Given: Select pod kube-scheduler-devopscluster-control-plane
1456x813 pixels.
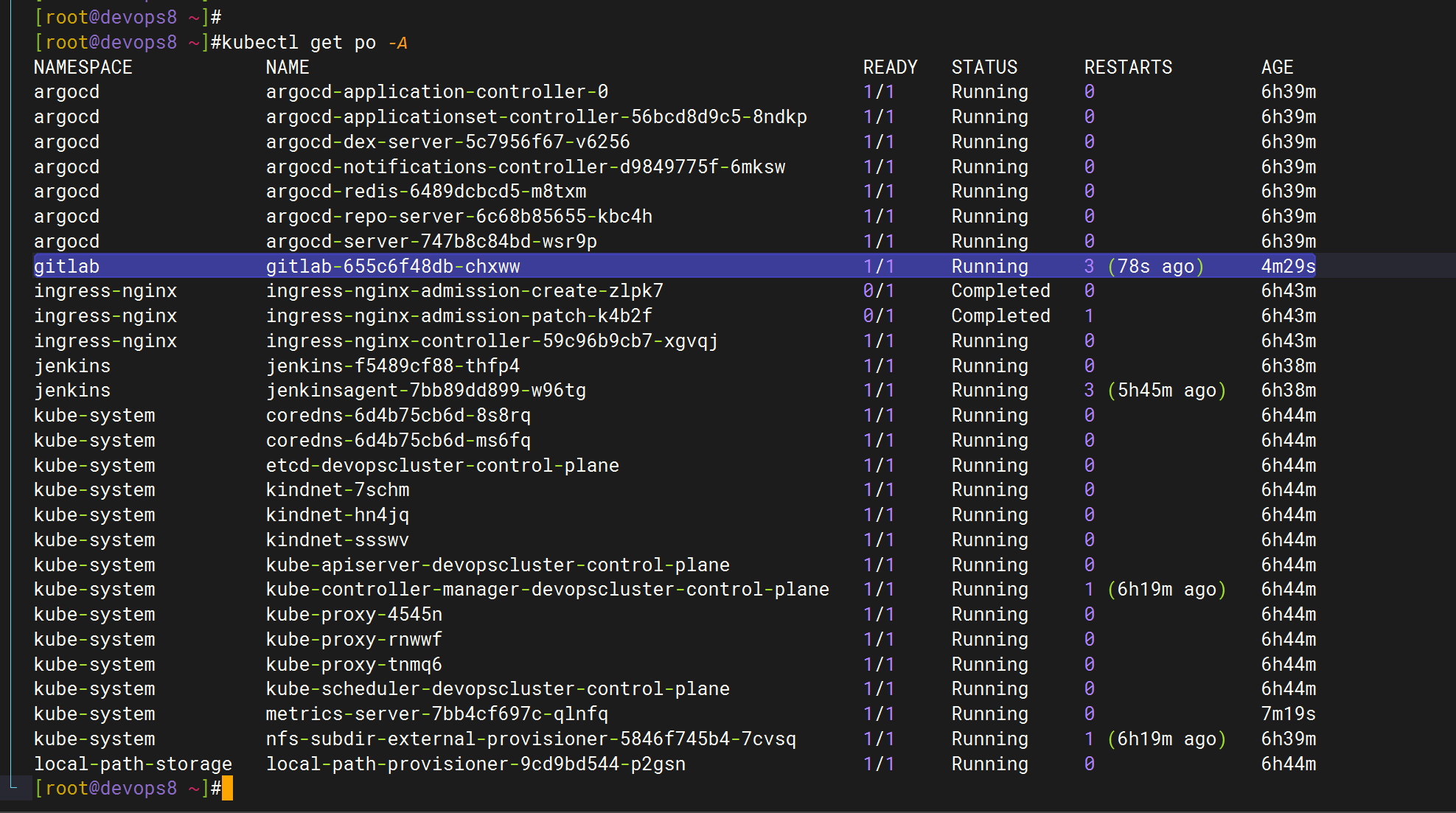Looking at the screenshot, I should 498,689.
